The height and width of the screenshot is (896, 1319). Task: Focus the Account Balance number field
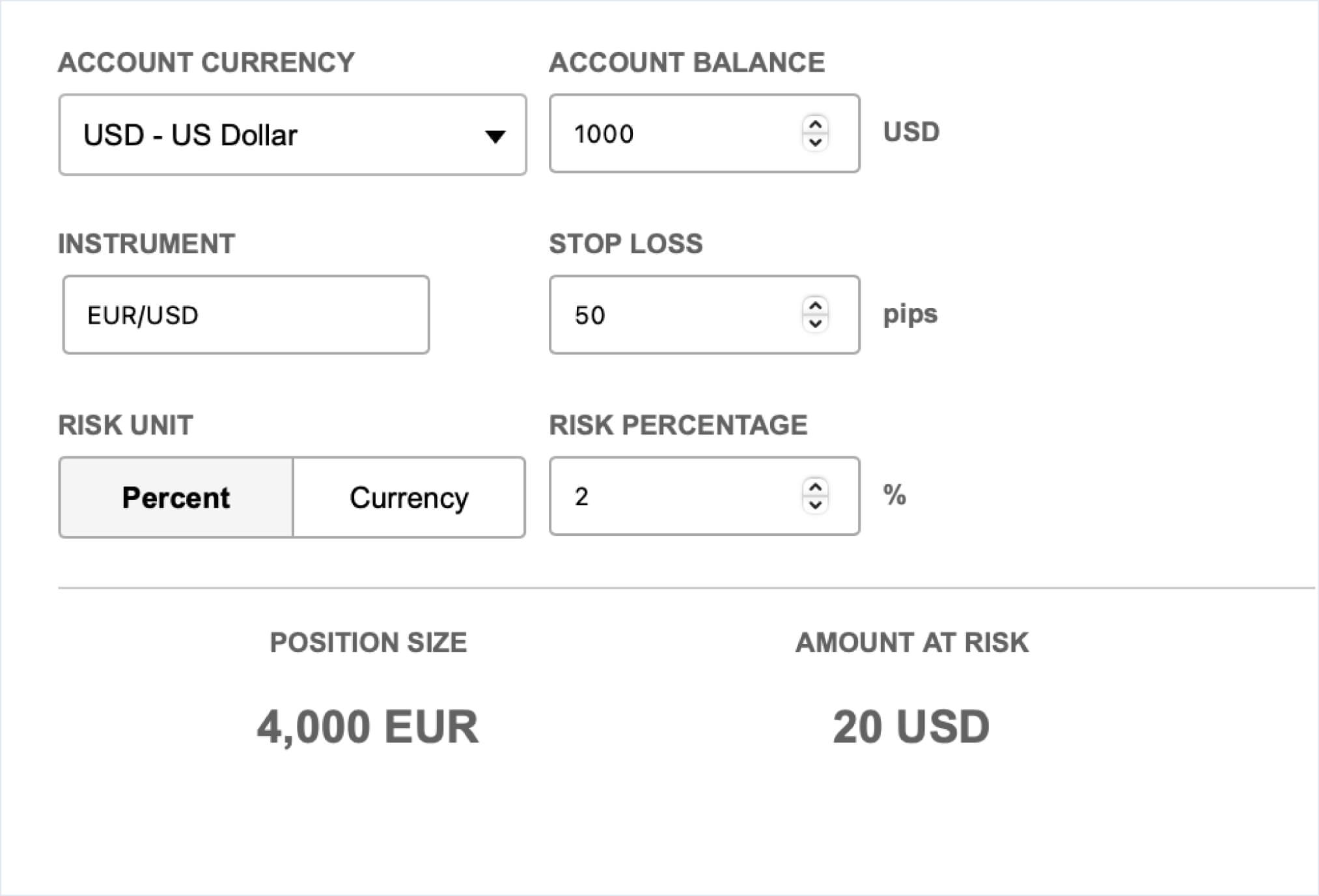(677, 134)
